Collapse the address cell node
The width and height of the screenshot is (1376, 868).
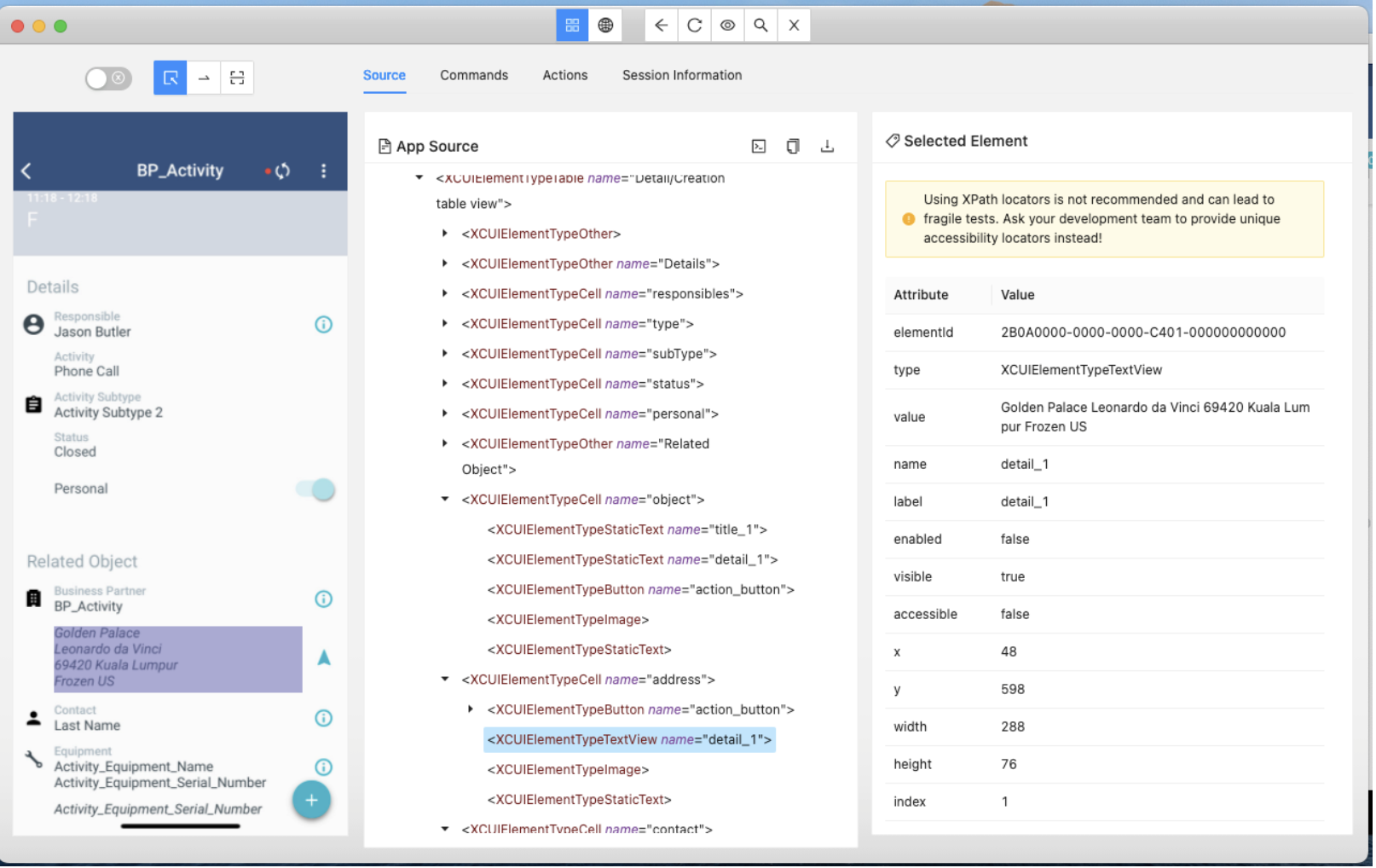[x=446, y=680]
